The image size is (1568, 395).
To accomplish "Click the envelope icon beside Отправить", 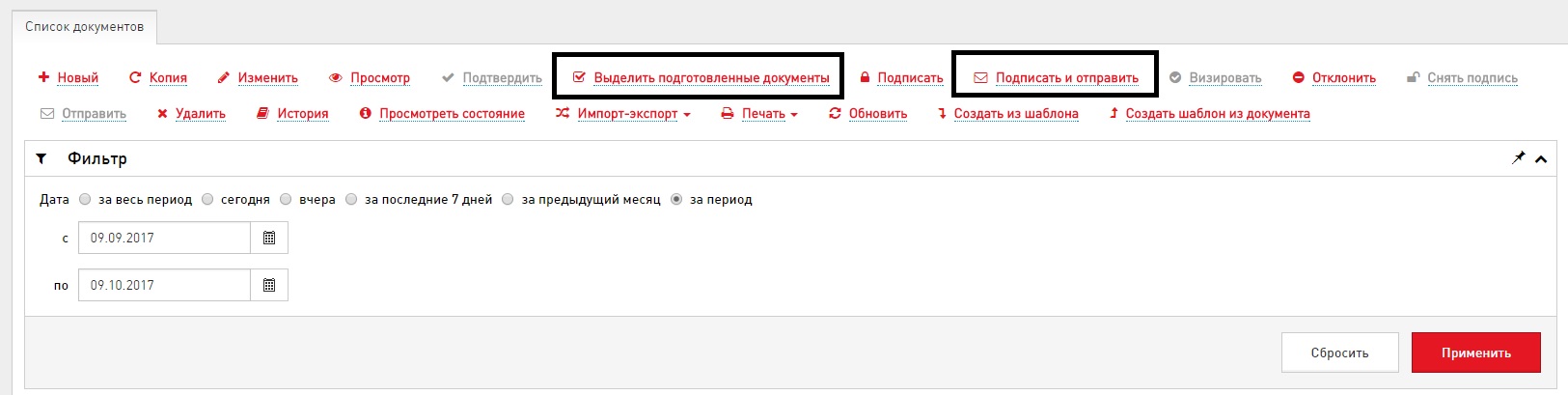I will click(47, 113).
